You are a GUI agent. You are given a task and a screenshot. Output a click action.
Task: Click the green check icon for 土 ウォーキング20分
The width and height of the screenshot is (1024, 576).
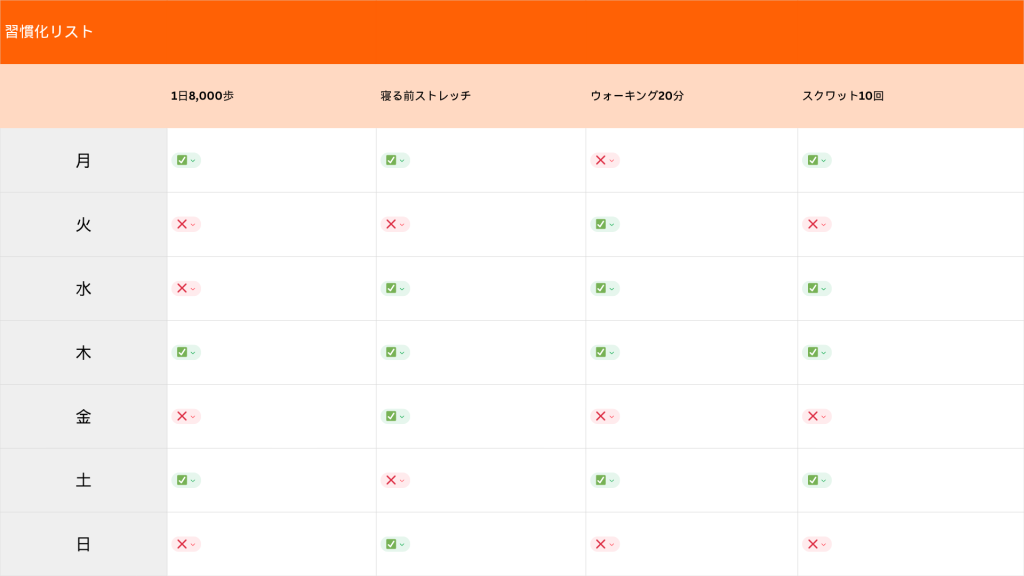(x=600, y=480)
